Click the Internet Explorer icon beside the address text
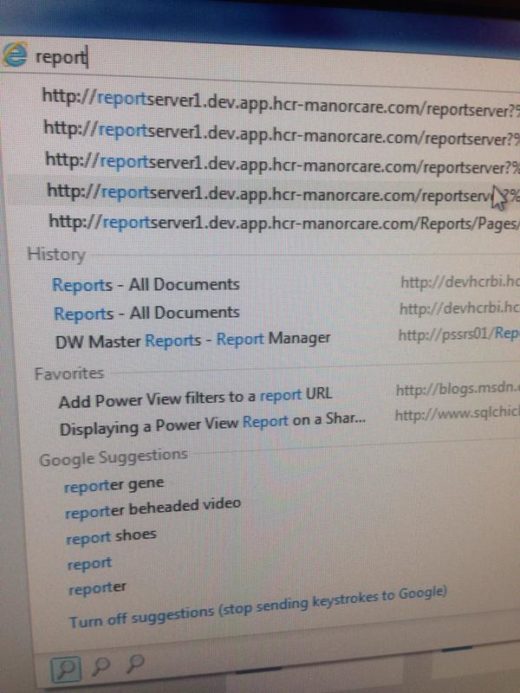Screen dimensions: 520x693 14,54
